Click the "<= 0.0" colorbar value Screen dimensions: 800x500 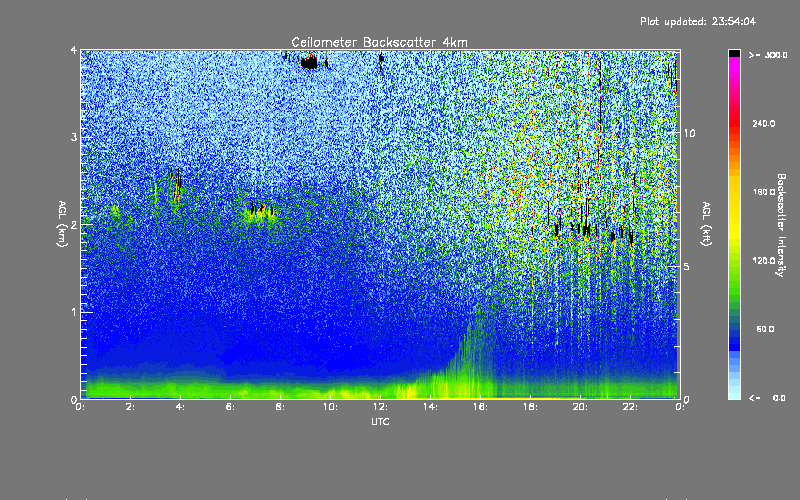(768, 398)
